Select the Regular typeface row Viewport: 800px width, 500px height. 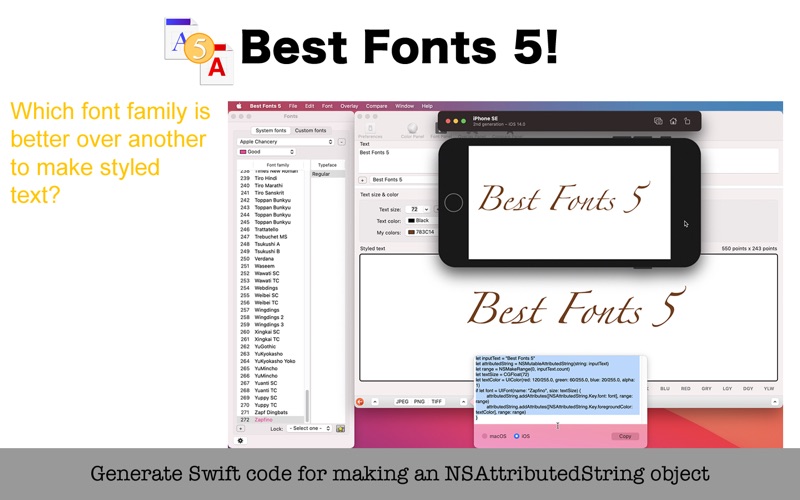[328, 174]
